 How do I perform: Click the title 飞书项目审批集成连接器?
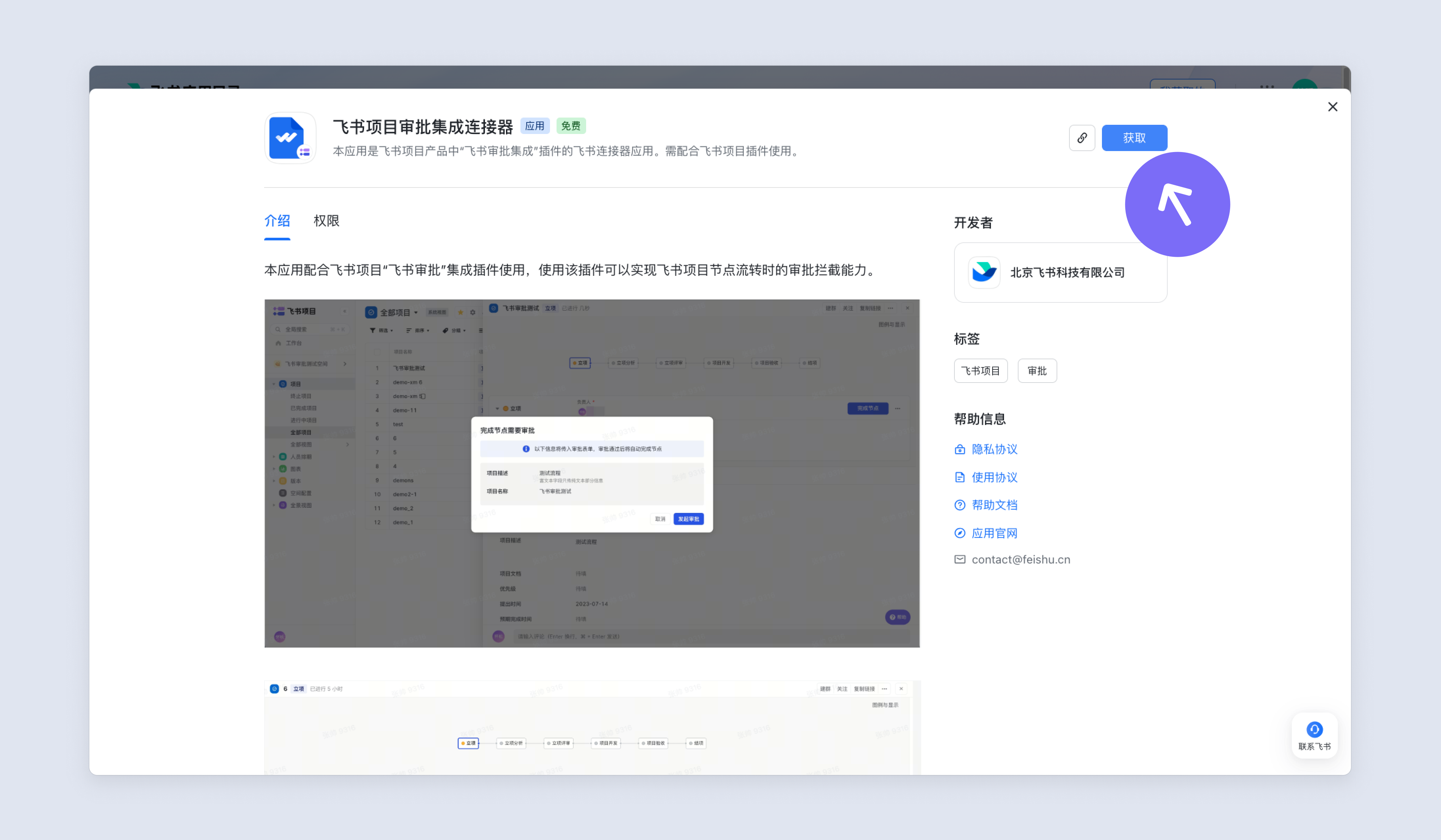423,126
